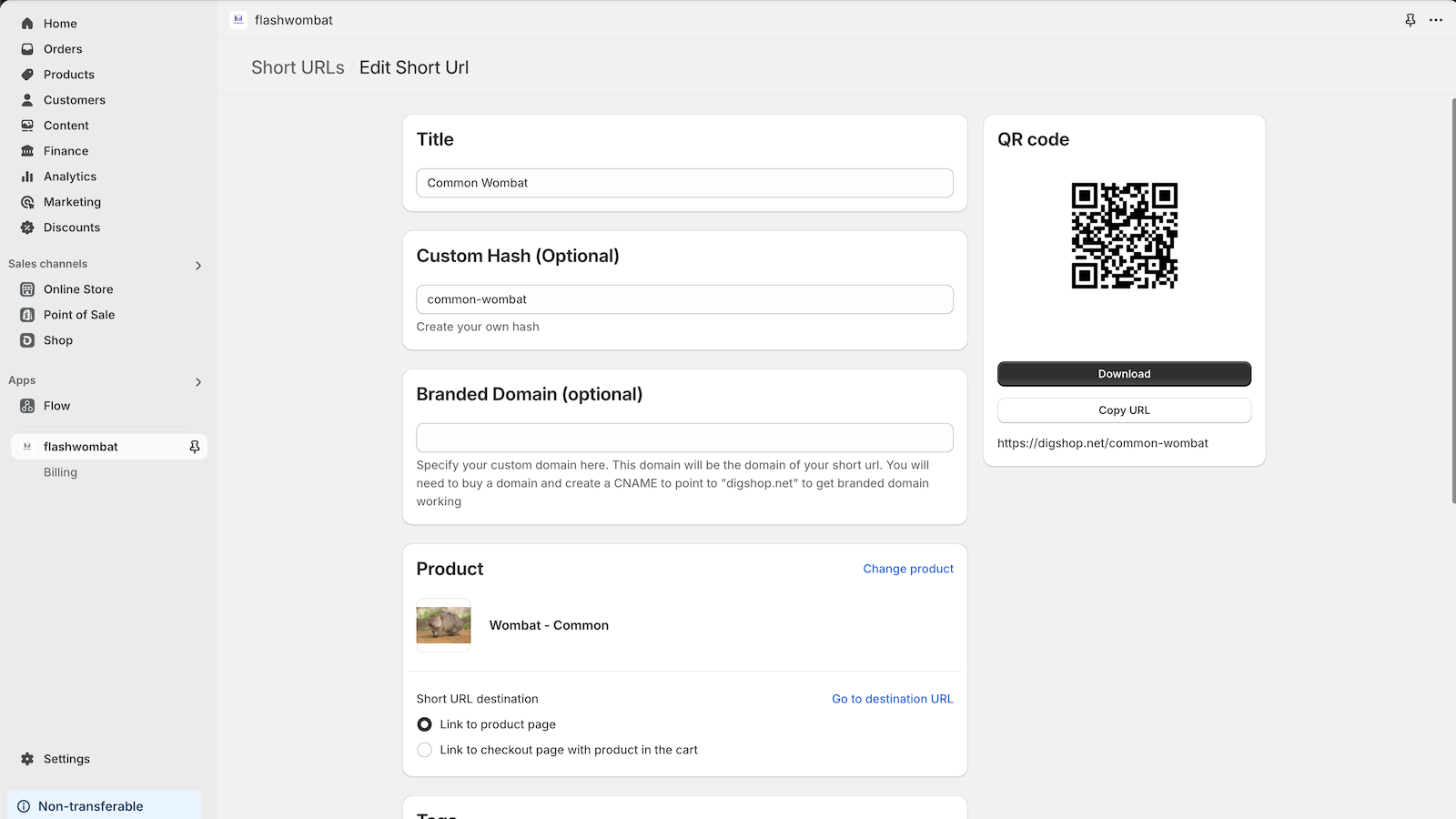This screenshot has height=819, width=1456.
Task: Click the Settings gear icon
Action: [x=27, y=759]
